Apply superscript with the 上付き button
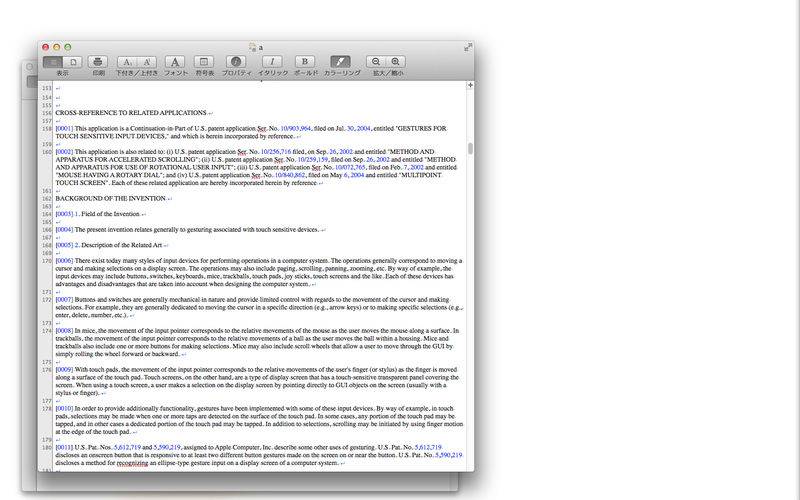Screen dimensions: 800x500 tap(146, 62)
